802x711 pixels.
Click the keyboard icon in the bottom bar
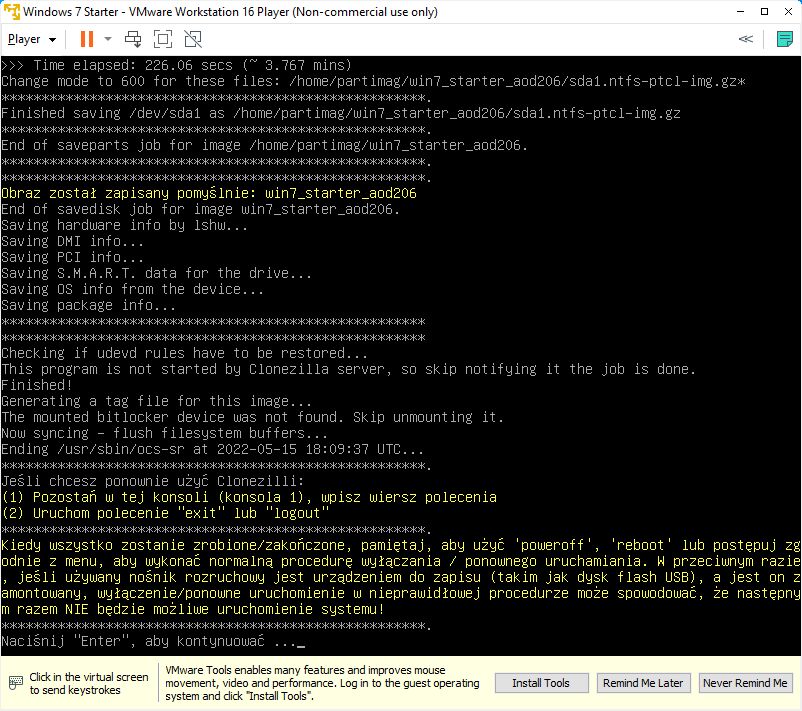(x=15, y=683)
